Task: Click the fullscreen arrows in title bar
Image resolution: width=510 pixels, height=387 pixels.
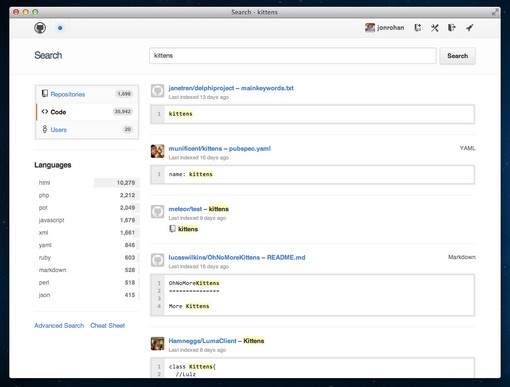Action: (x=495, y=12)
